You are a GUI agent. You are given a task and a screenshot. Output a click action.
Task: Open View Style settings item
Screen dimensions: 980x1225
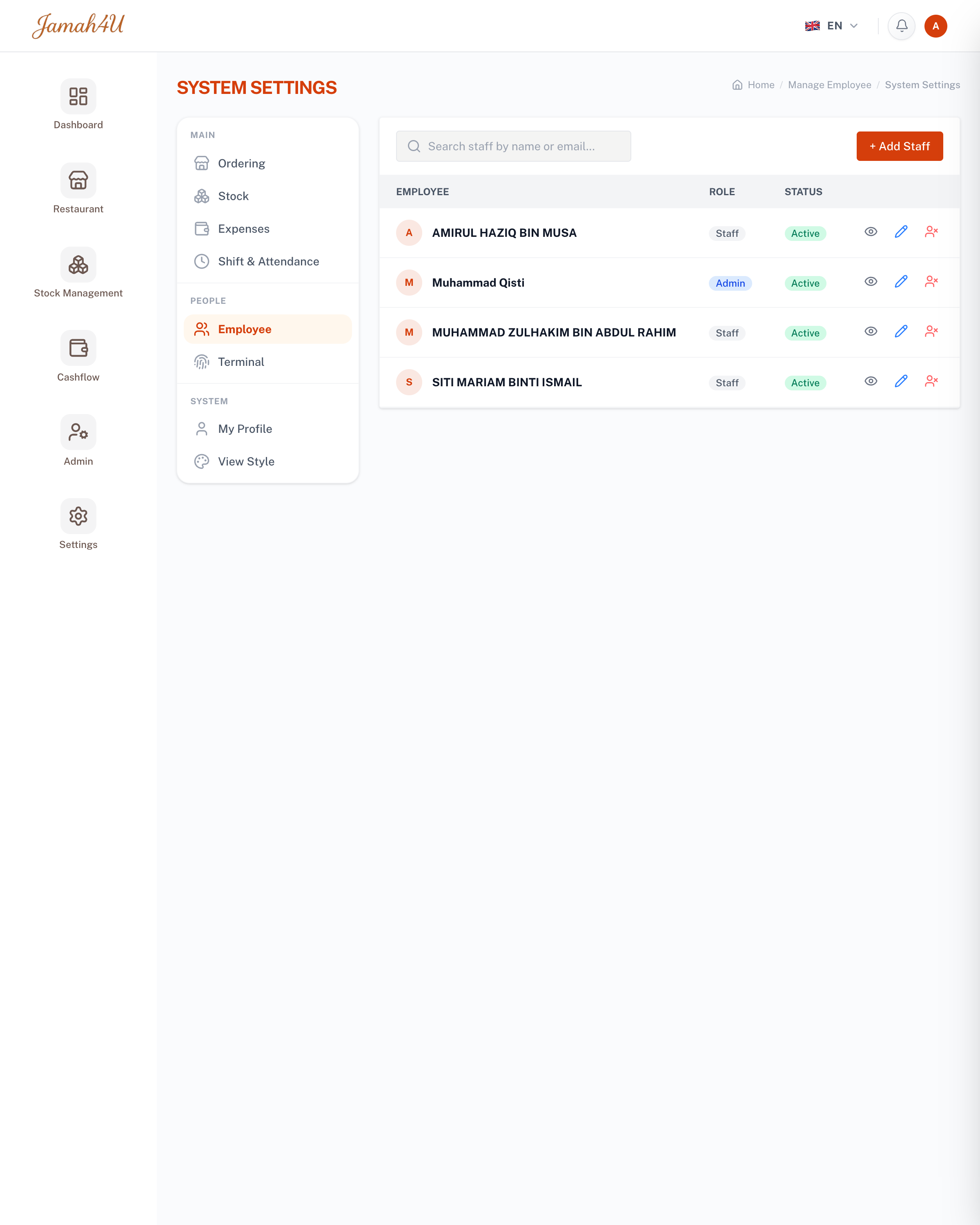267,461
